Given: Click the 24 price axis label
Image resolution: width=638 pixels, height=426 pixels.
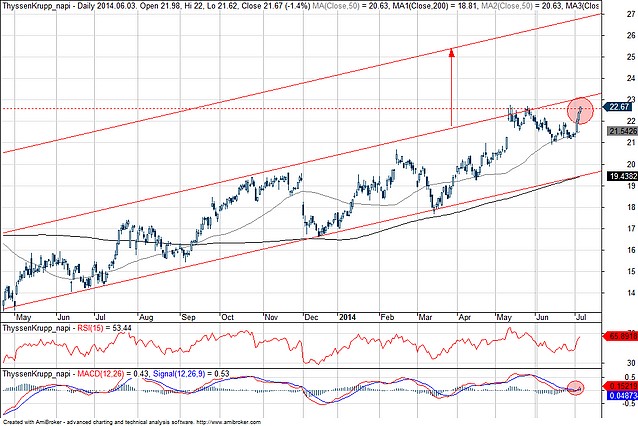Looking at the screenshot, I should (631, 78).
